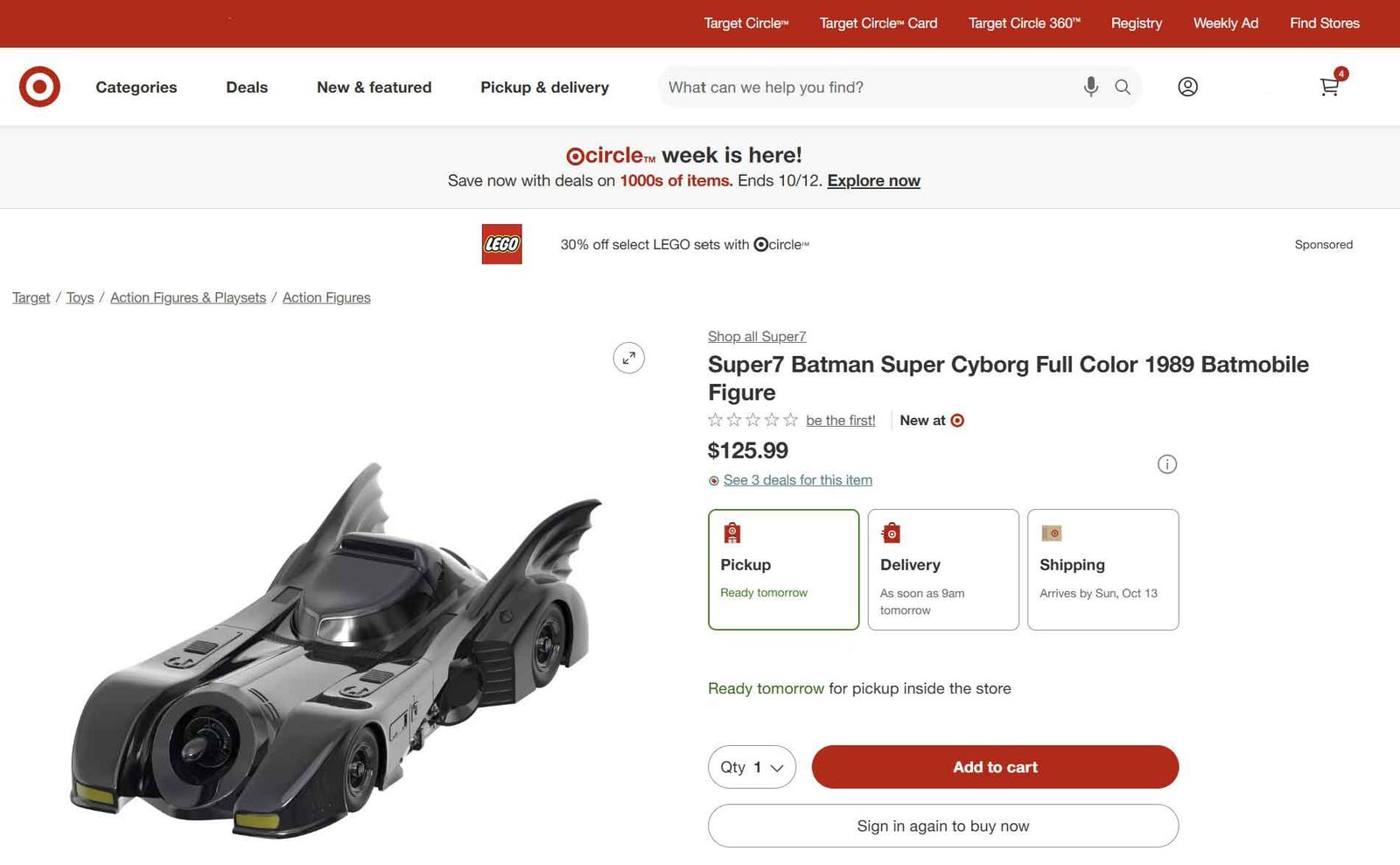Expand the Pickup & delivery menu
Image resolution: width=1400 pixels, height=865 pixels.
[544, 87]
